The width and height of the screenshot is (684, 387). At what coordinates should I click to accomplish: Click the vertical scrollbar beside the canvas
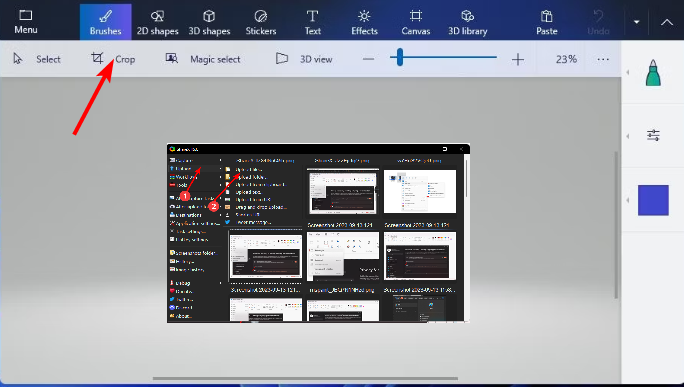coord(616,225)
